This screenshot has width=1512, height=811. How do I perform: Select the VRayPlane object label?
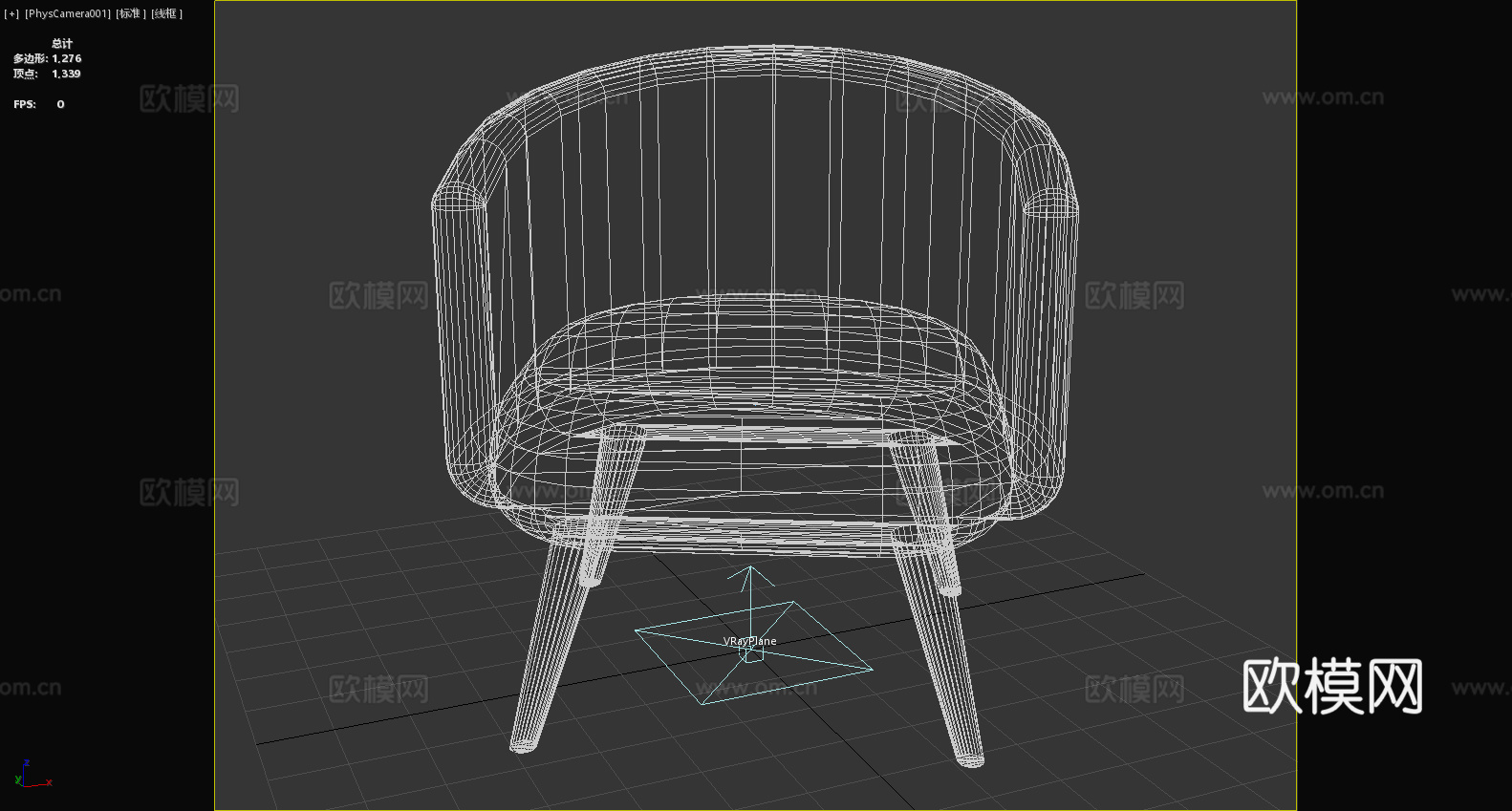tap(749, 641)
